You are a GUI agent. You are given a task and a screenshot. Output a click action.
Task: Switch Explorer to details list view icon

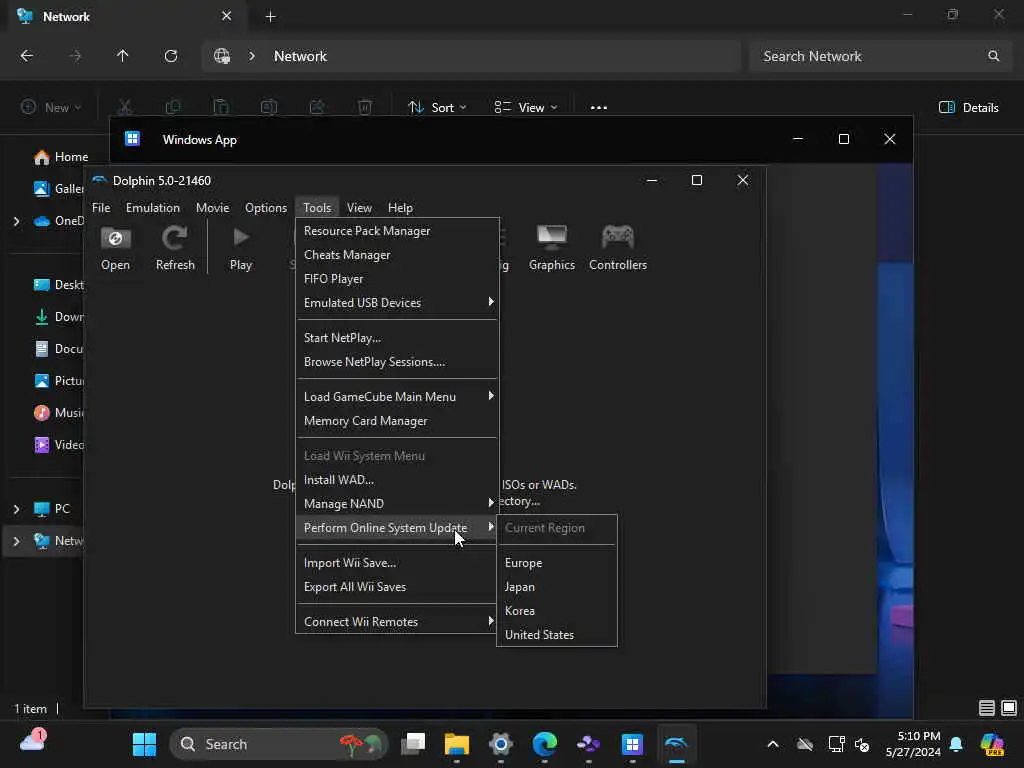[987, 708]
